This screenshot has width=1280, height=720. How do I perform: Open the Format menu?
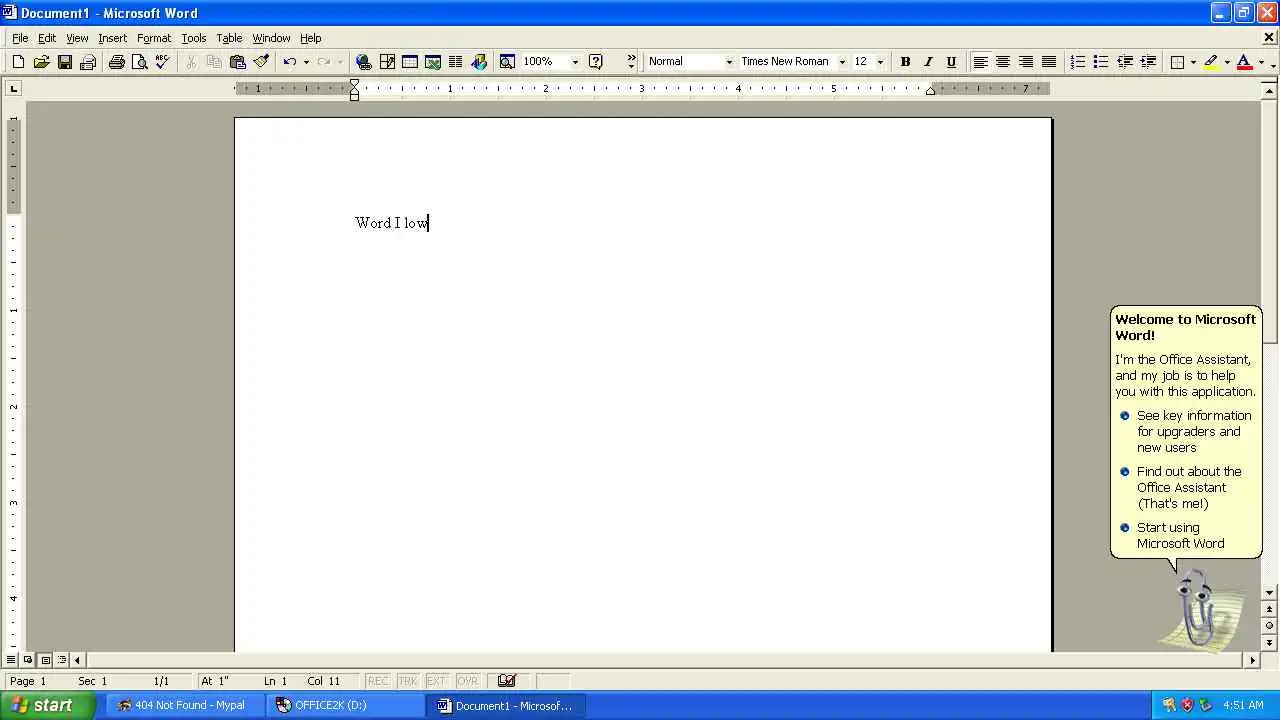(x=154, y=38)
